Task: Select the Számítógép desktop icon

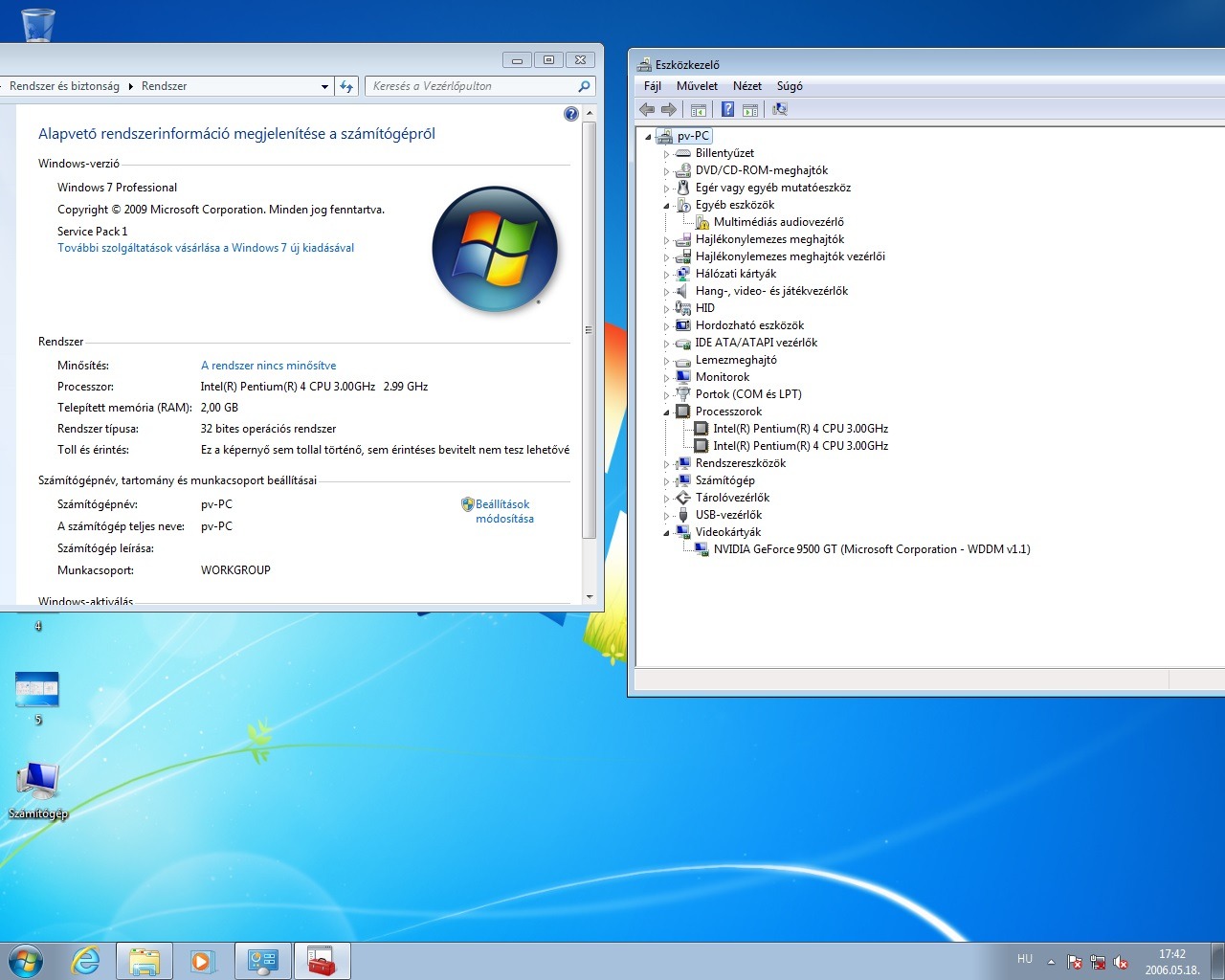Action: [37, 791]
